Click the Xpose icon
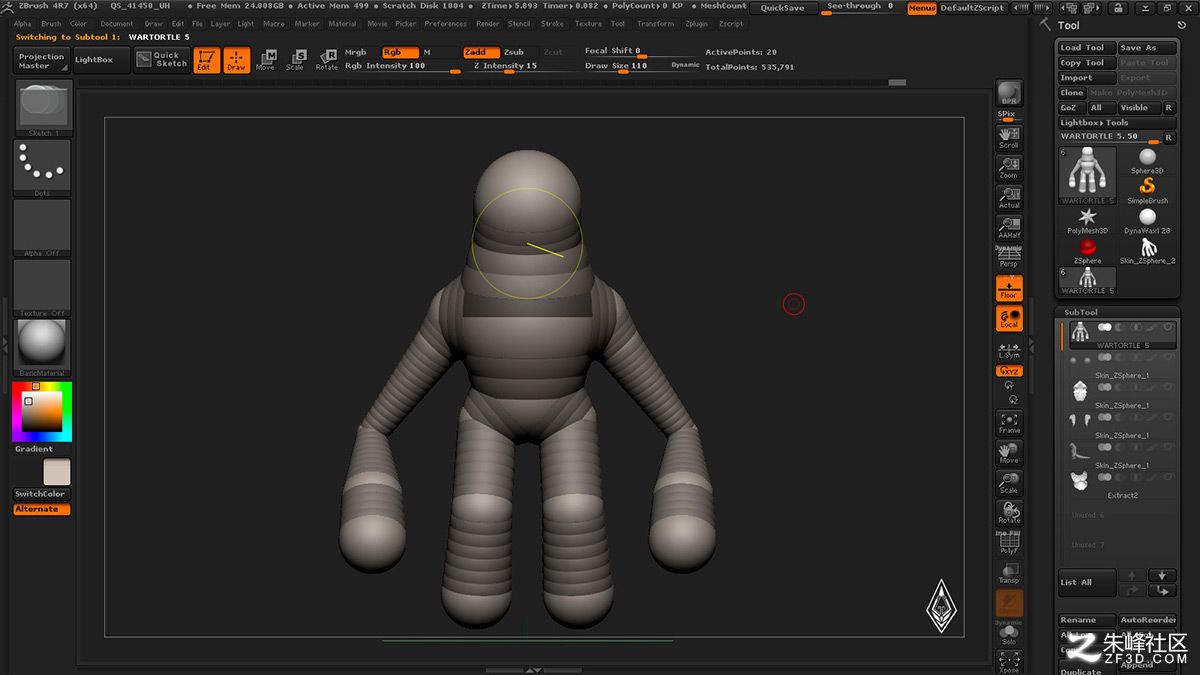Screen dimensions: 1200x675 point(1009,661)
